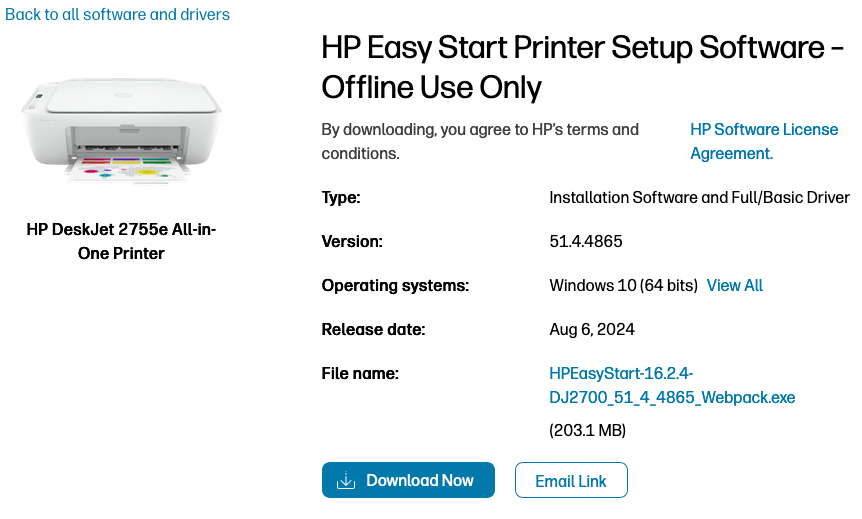This screenshot has width=862, height=519.
Task: Go back to all software and drivers
Action: coord(117,15)
